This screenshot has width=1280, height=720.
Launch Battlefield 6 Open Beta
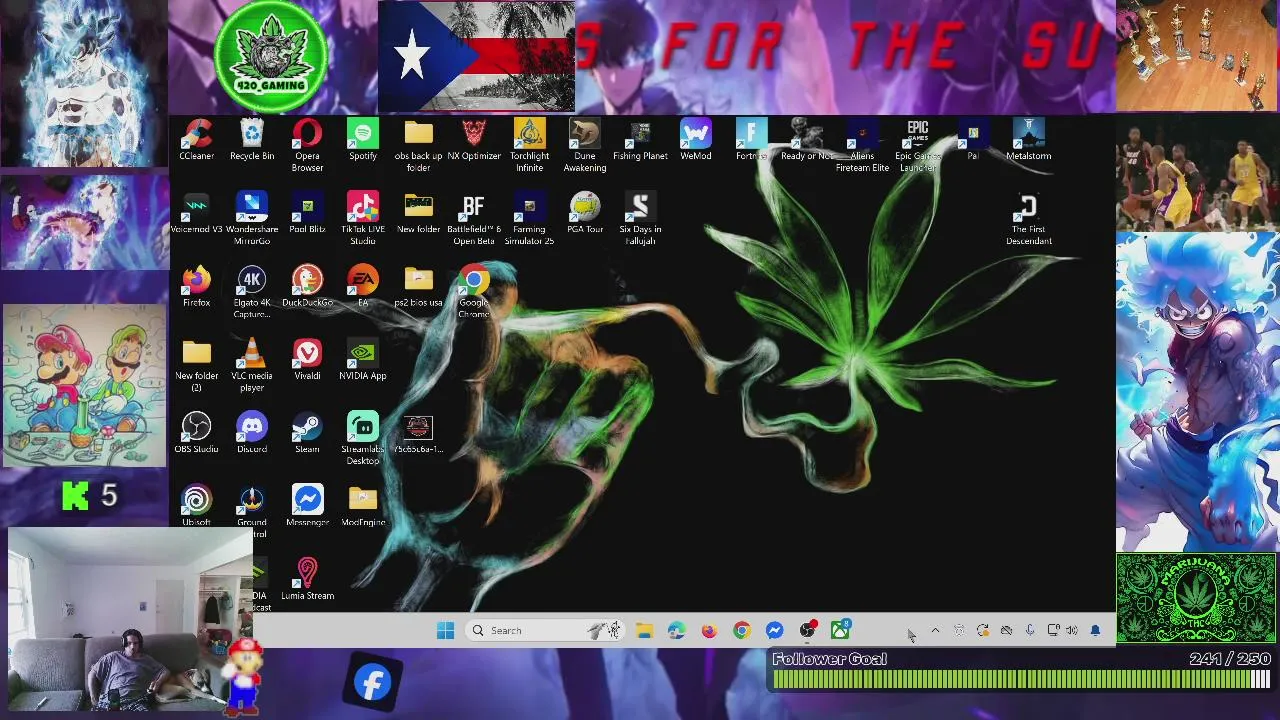pos(474,219)
